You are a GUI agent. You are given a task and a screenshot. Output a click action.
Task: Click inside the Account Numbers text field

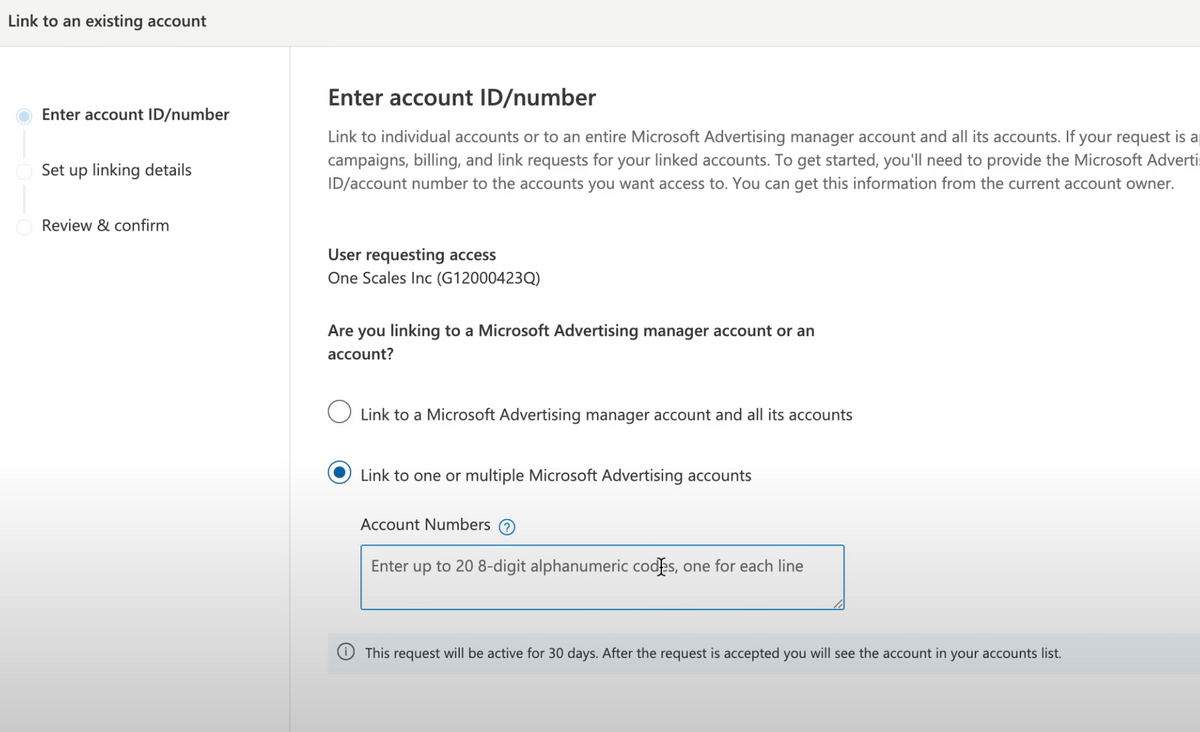click(600, 577)
